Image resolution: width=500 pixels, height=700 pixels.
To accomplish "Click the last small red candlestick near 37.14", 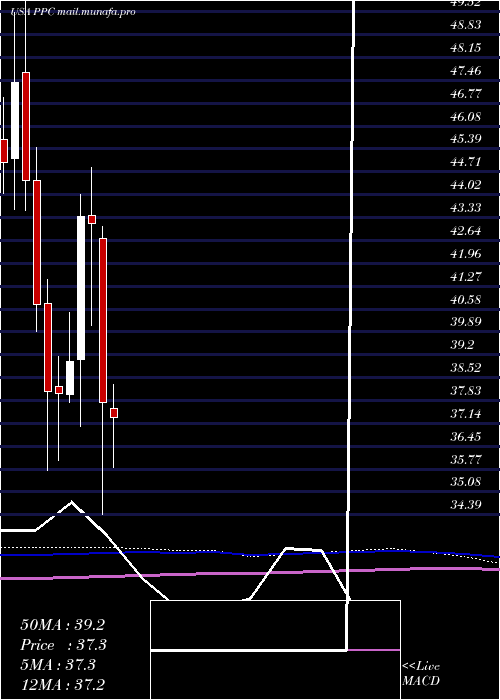I will (114, 413).
